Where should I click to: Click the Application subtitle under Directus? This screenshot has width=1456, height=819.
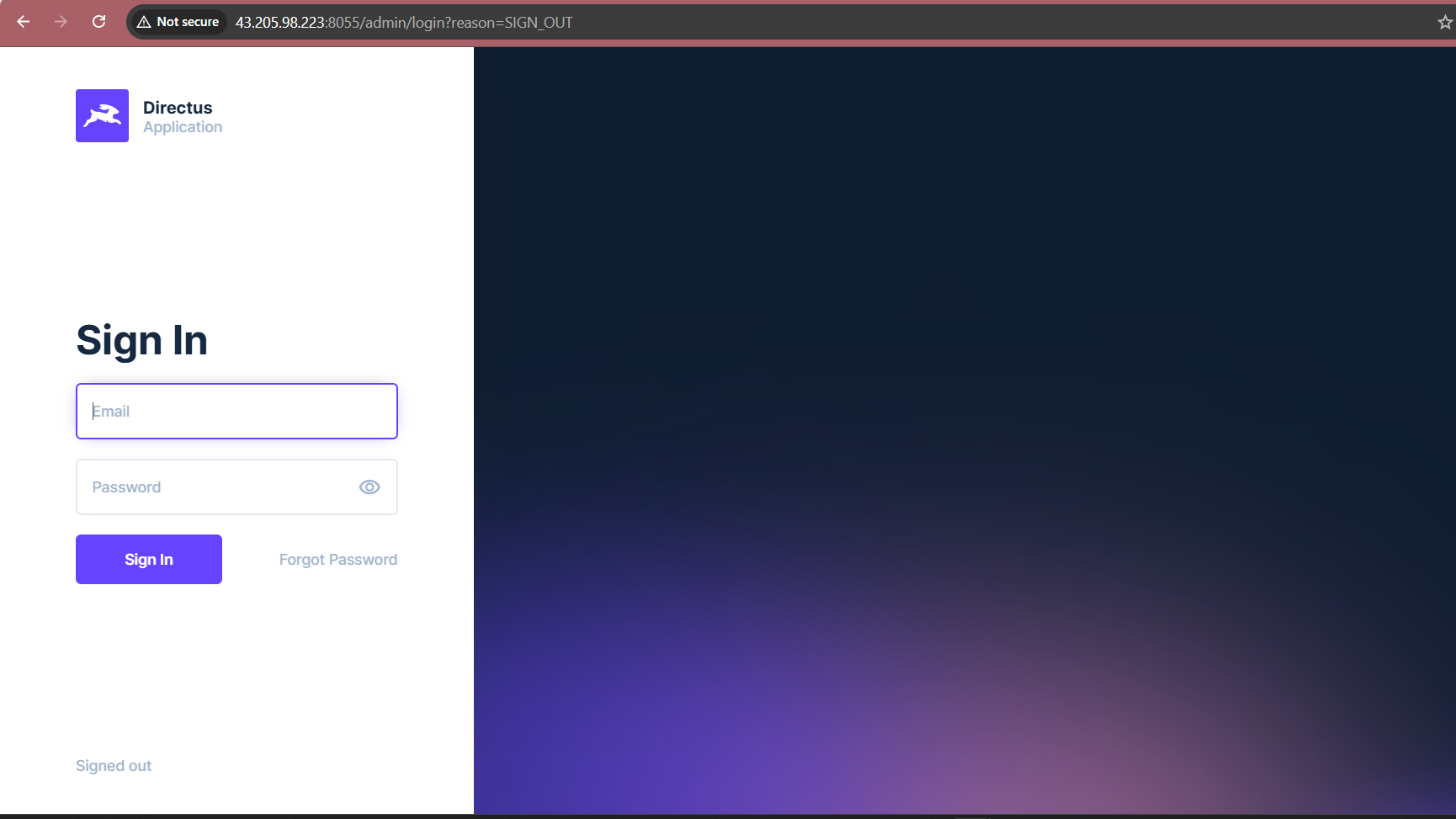pos(183,127)
